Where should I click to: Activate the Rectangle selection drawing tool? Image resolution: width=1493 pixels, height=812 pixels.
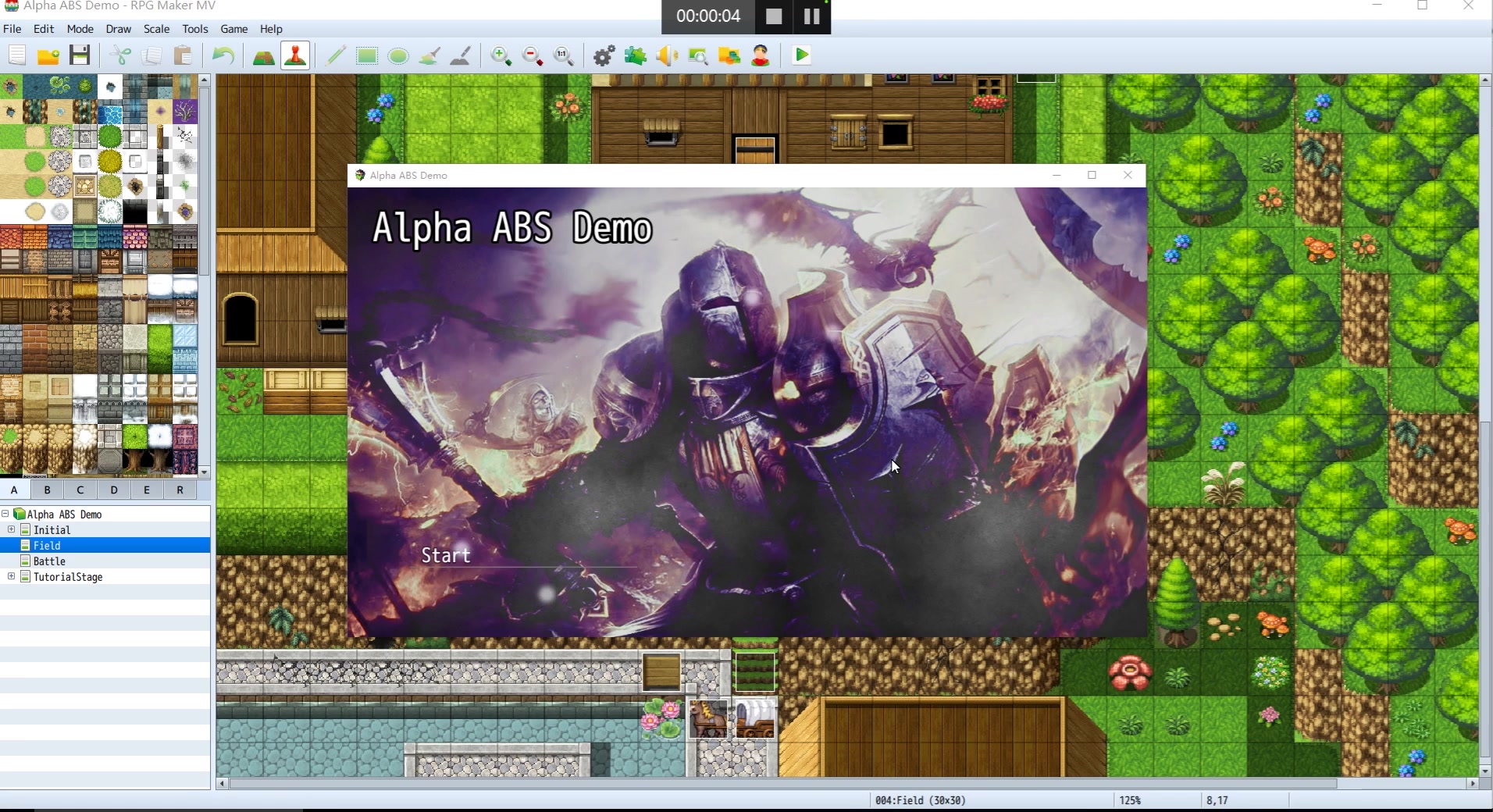coord(367,55)
